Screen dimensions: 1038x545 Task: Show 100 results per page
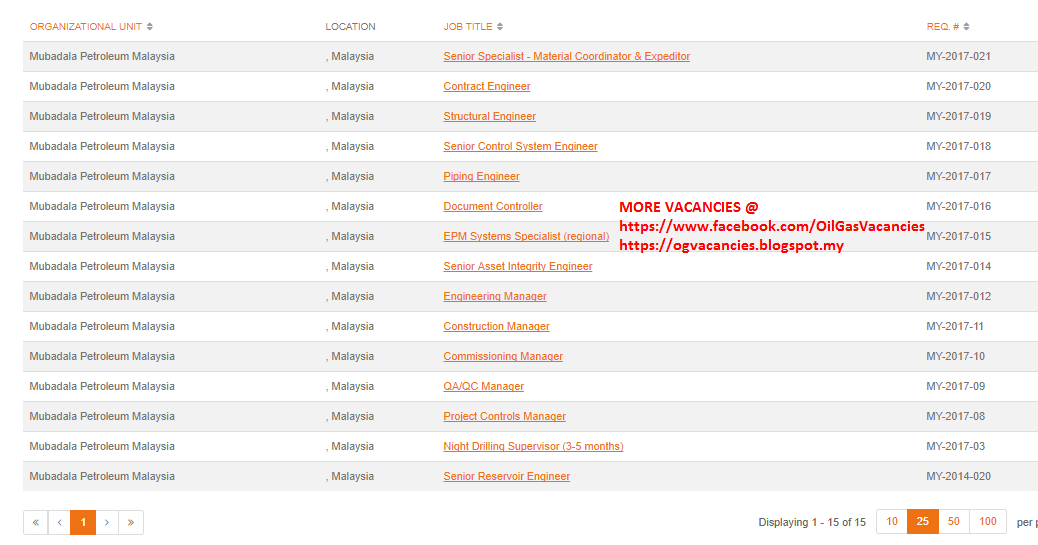point(988,522)
